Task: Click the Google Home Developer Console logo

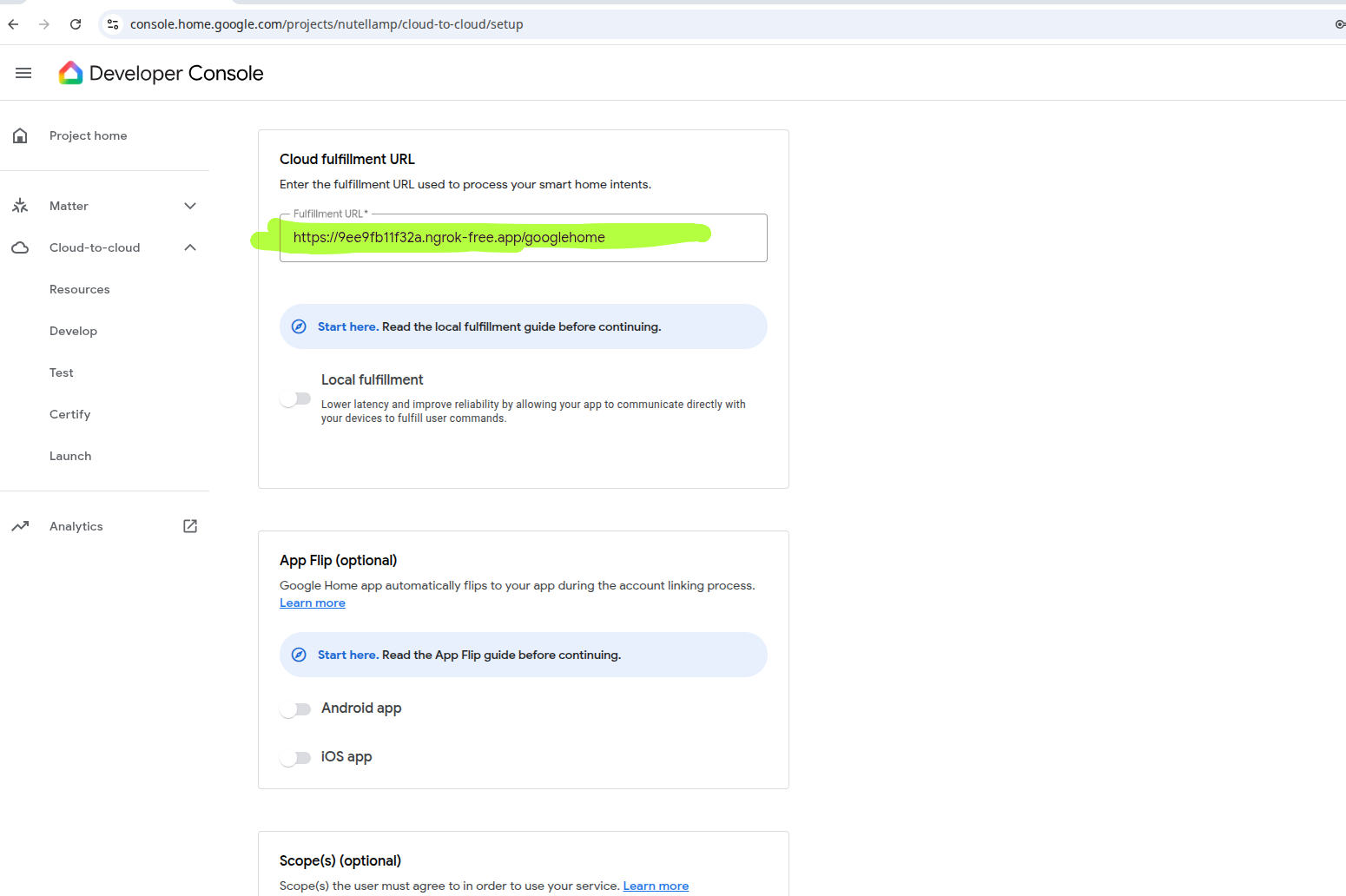Action: click(x=70, y=73)
